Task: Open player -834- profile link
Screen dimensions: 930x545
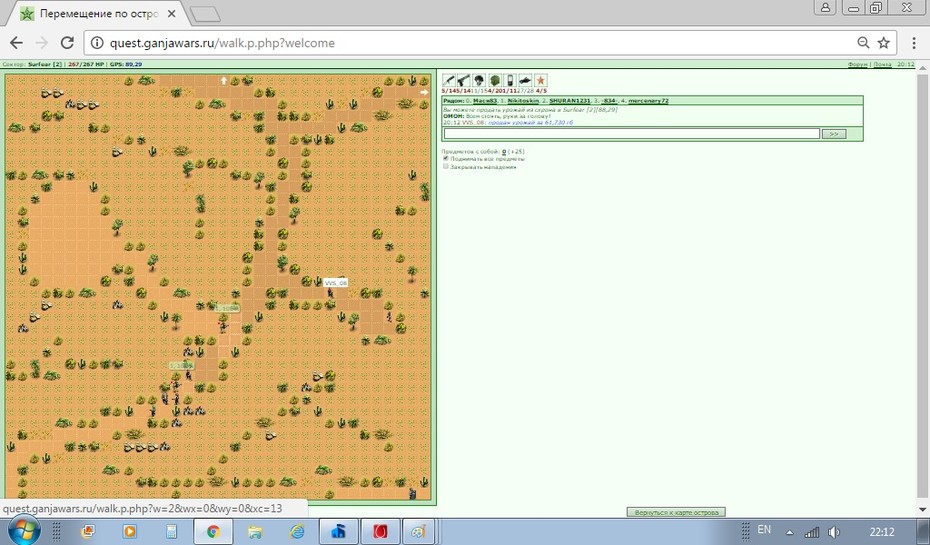Action: coord(609,101)
